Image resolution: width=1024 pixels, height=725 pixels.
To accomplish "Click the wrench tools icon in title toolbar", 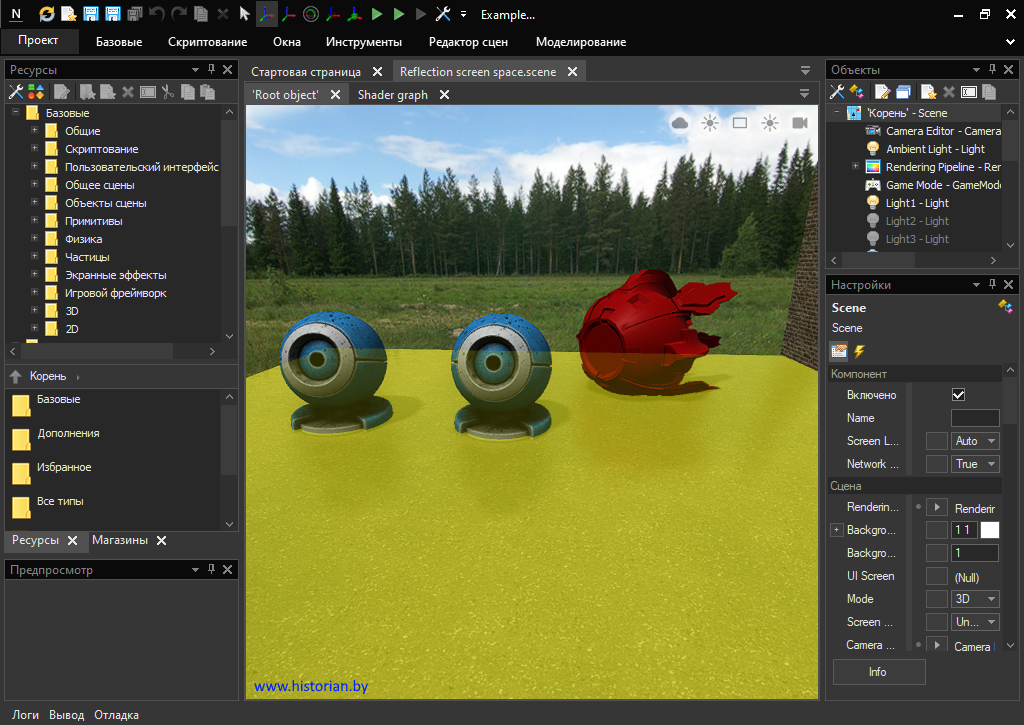I will point(443,14).
